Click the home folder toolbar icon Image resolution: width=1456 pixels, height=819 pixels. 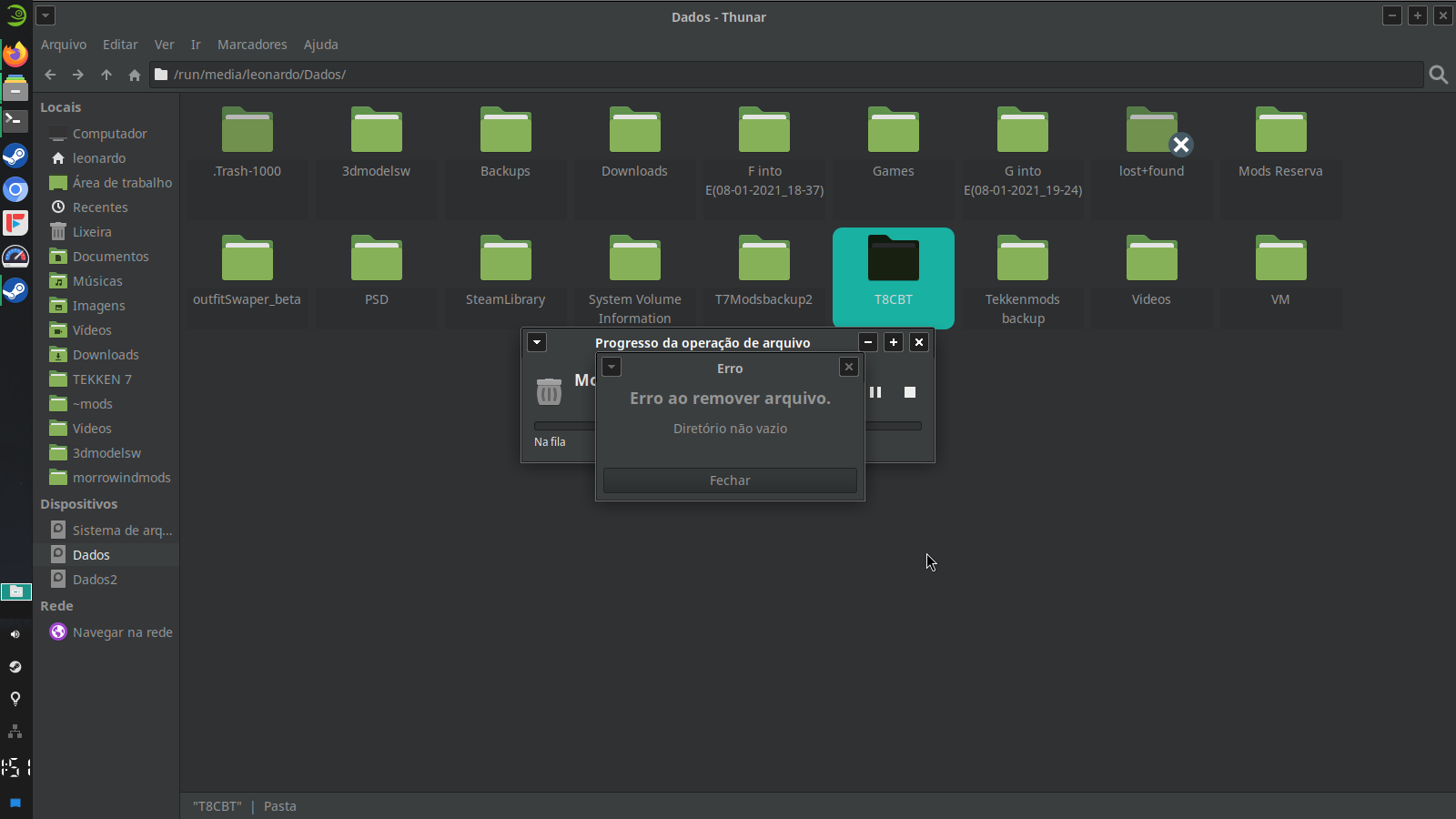point(135,75)
